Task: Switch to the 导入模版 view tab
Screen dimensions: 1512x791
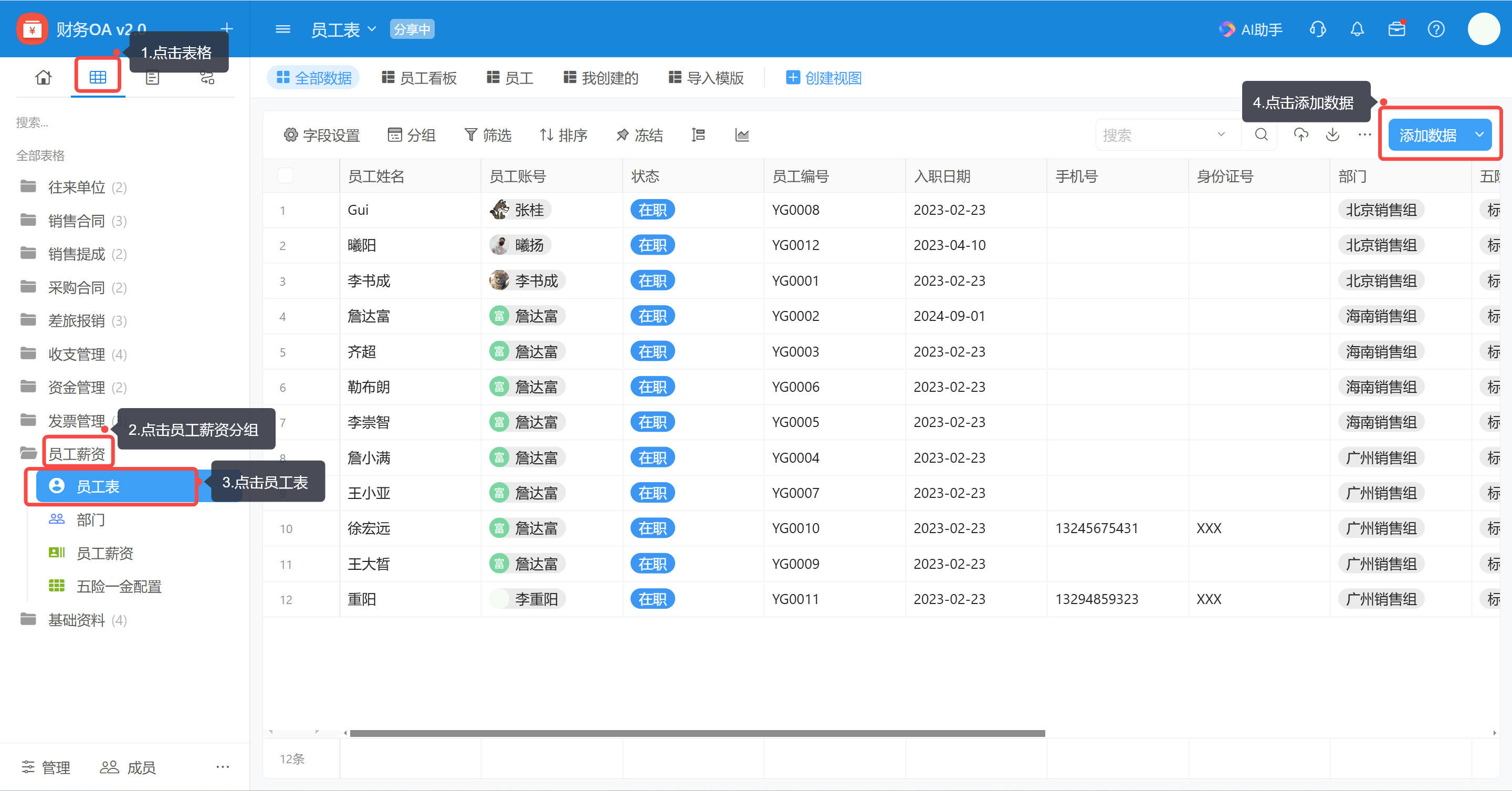Action: tap(706, 78)
